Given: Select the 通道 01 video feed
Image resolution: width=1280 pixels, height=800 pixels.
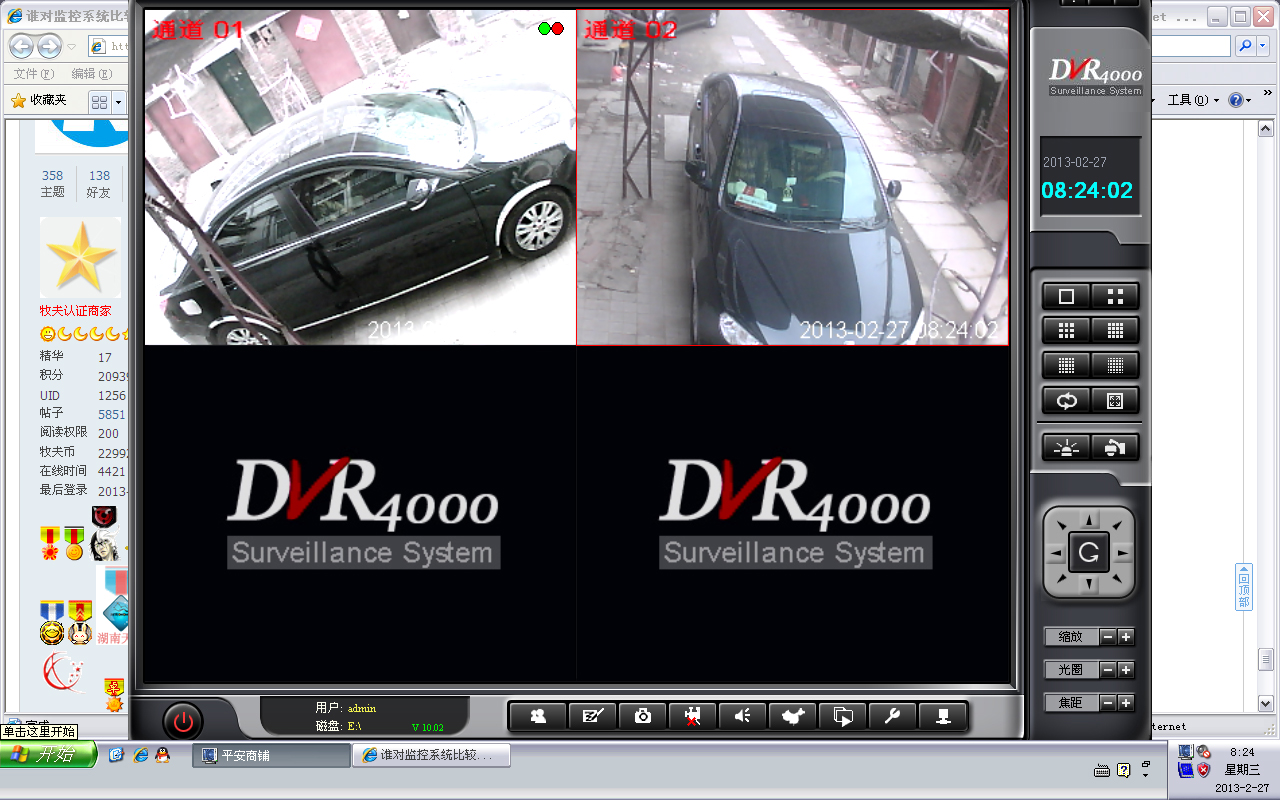Looking at the screenshot, I should click(x=360, y=178).
